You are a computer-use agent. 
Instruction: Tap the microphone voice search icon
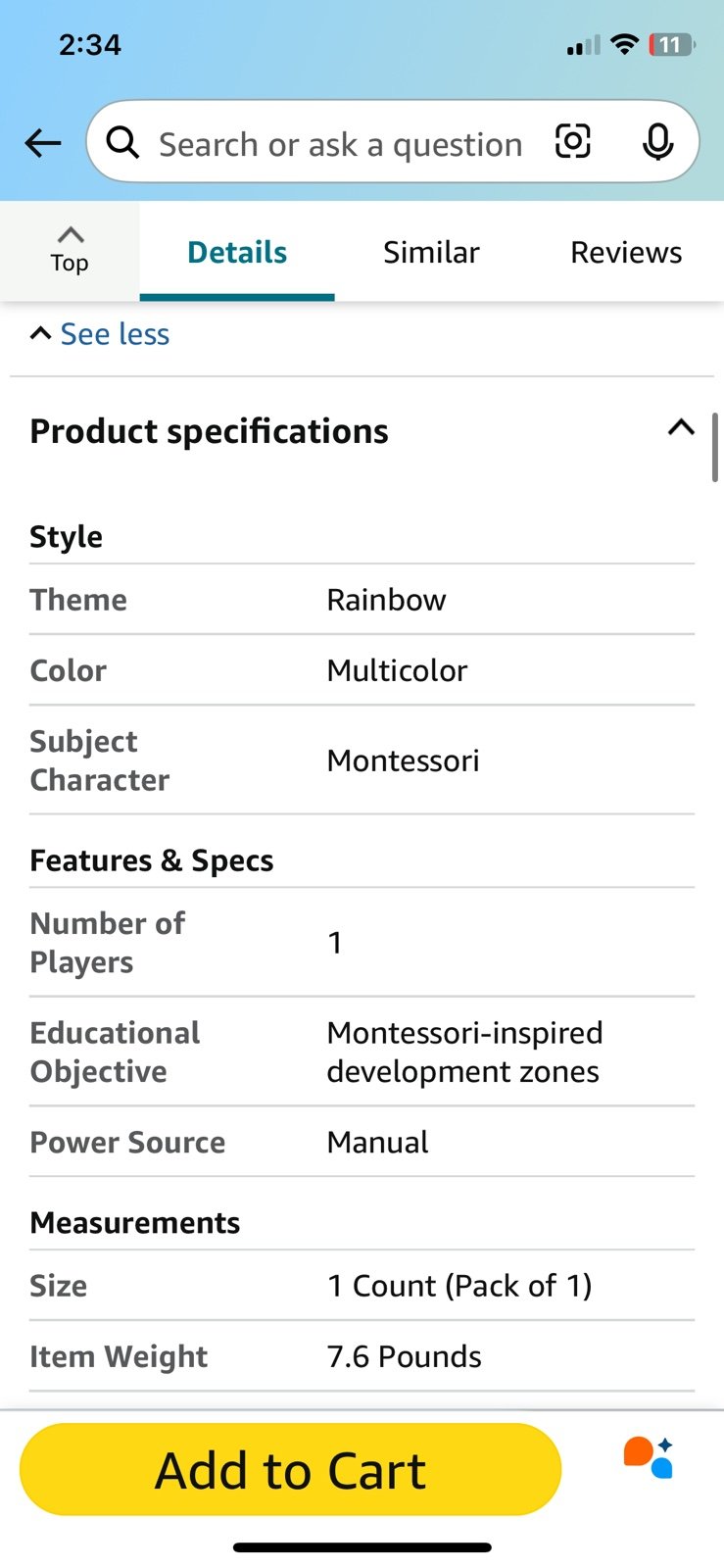(658, 143)
